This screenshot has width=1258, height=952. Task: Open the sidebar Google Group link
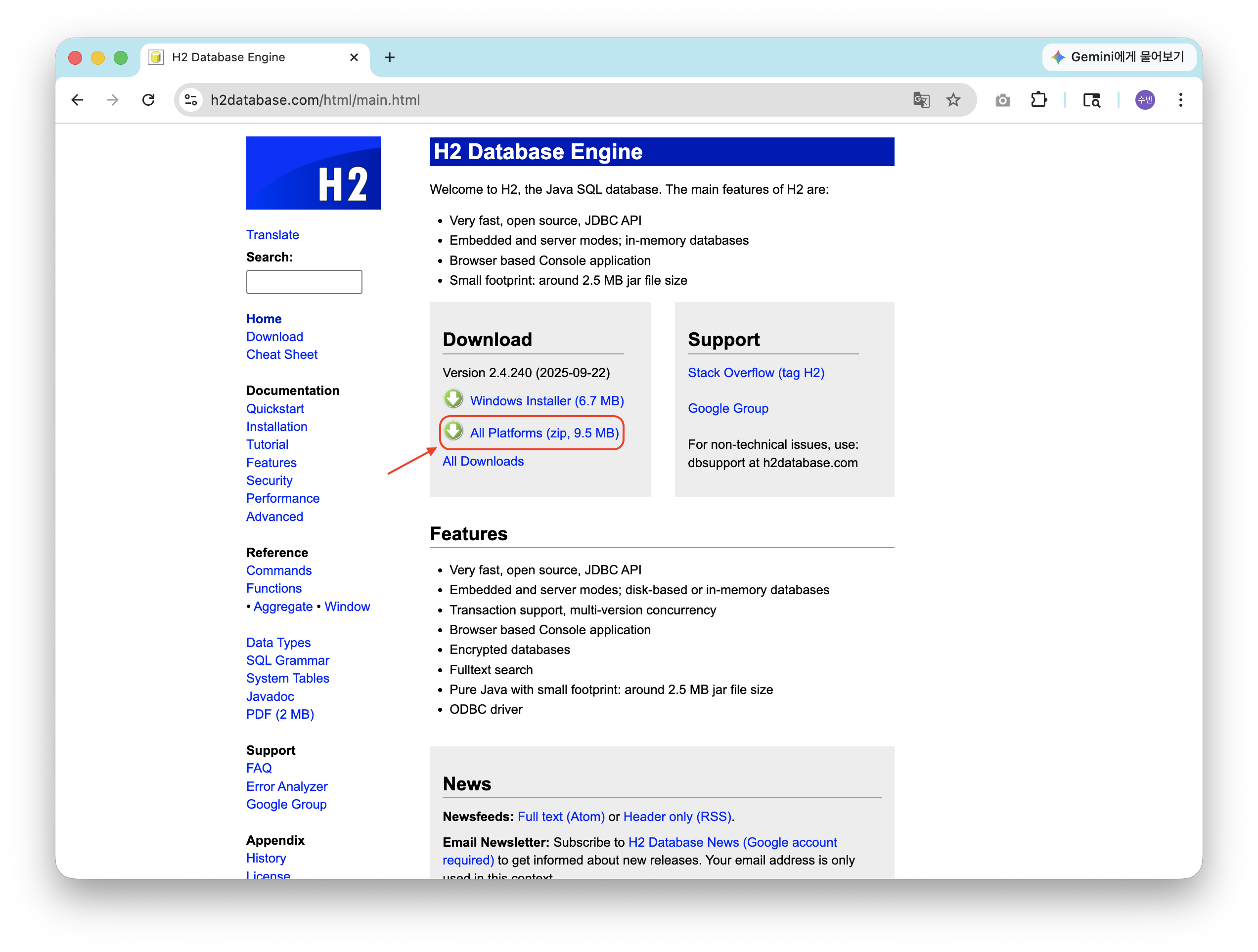[287, 805]
